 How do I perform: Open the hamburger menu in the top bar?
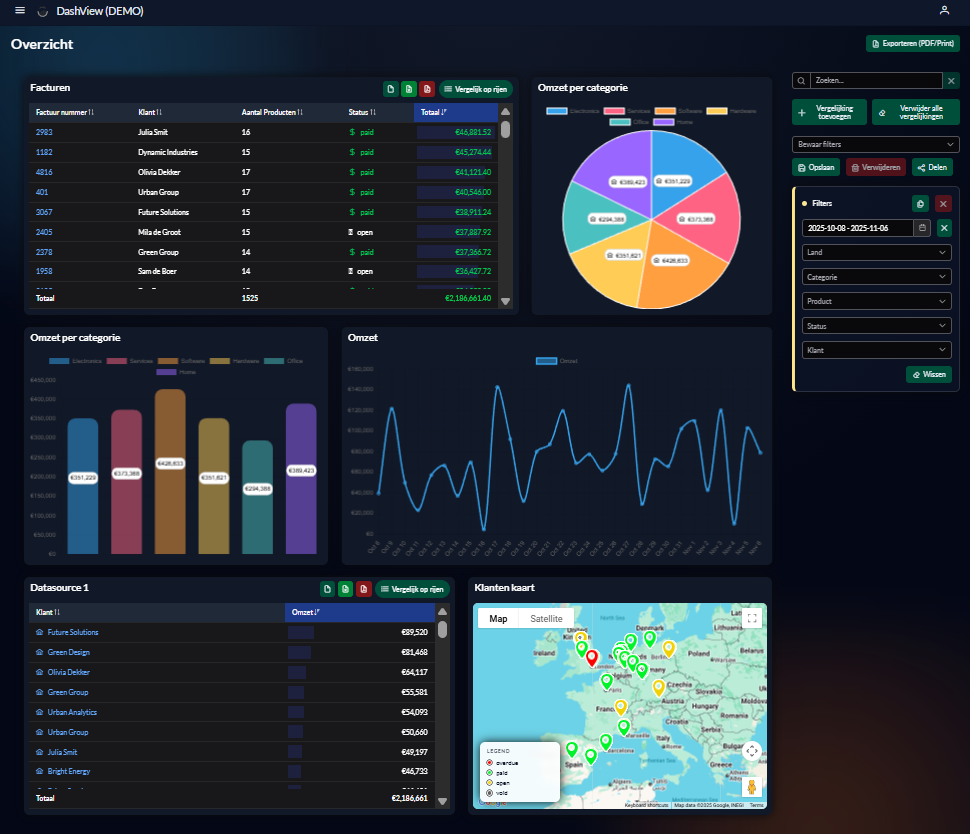point(18,10)
